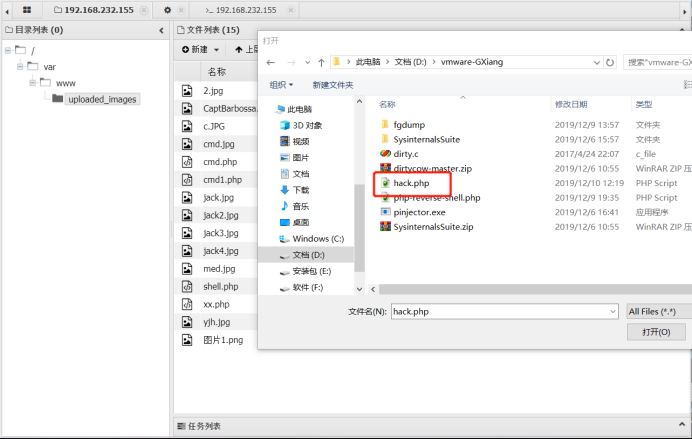Viewport: 692px width, 439px height.
Task: Select the cmd.jpg file icon
Action: pyautogui.click(x=187, y=144)
